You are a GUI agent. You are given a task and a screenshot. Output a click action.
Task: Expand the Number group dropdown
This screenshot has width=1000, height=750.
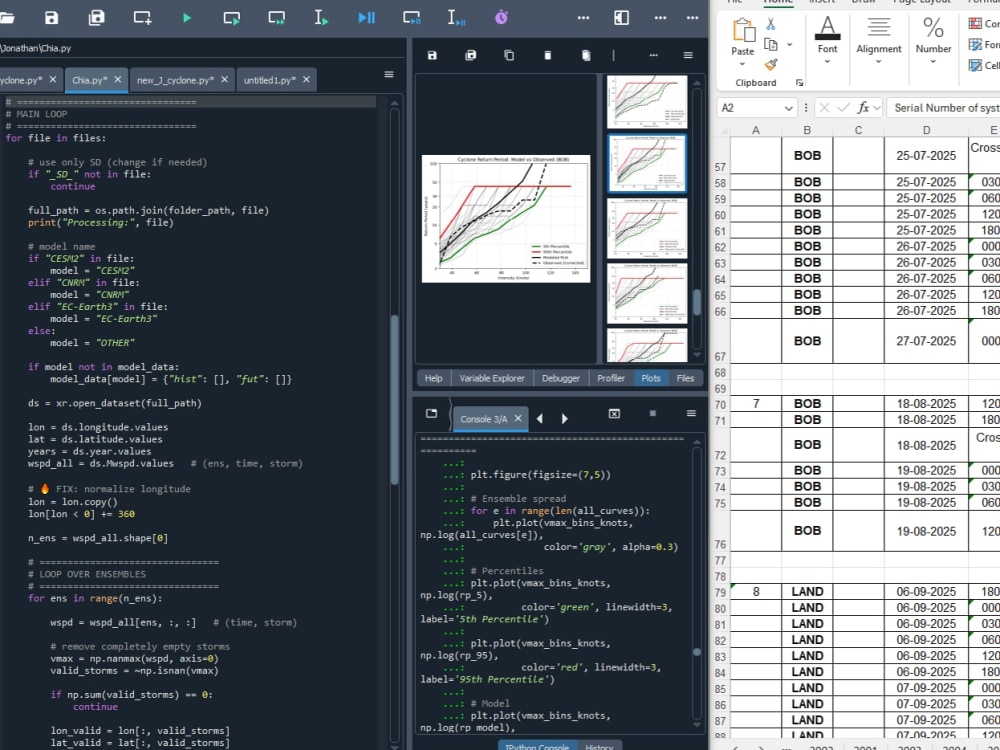932,62
